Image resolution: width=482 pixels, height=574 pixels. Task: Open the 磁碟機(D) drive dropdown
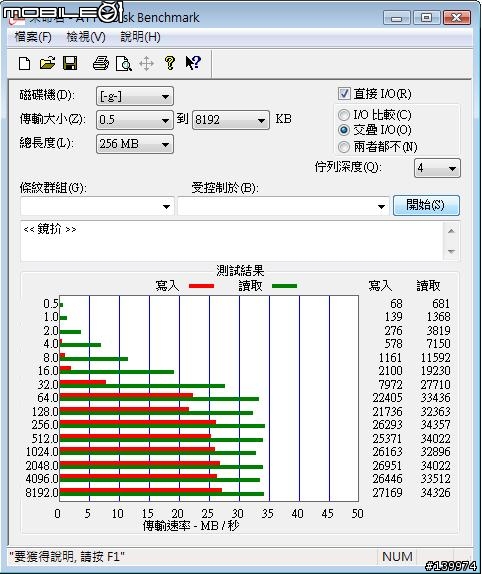click(x=135, y=97)
